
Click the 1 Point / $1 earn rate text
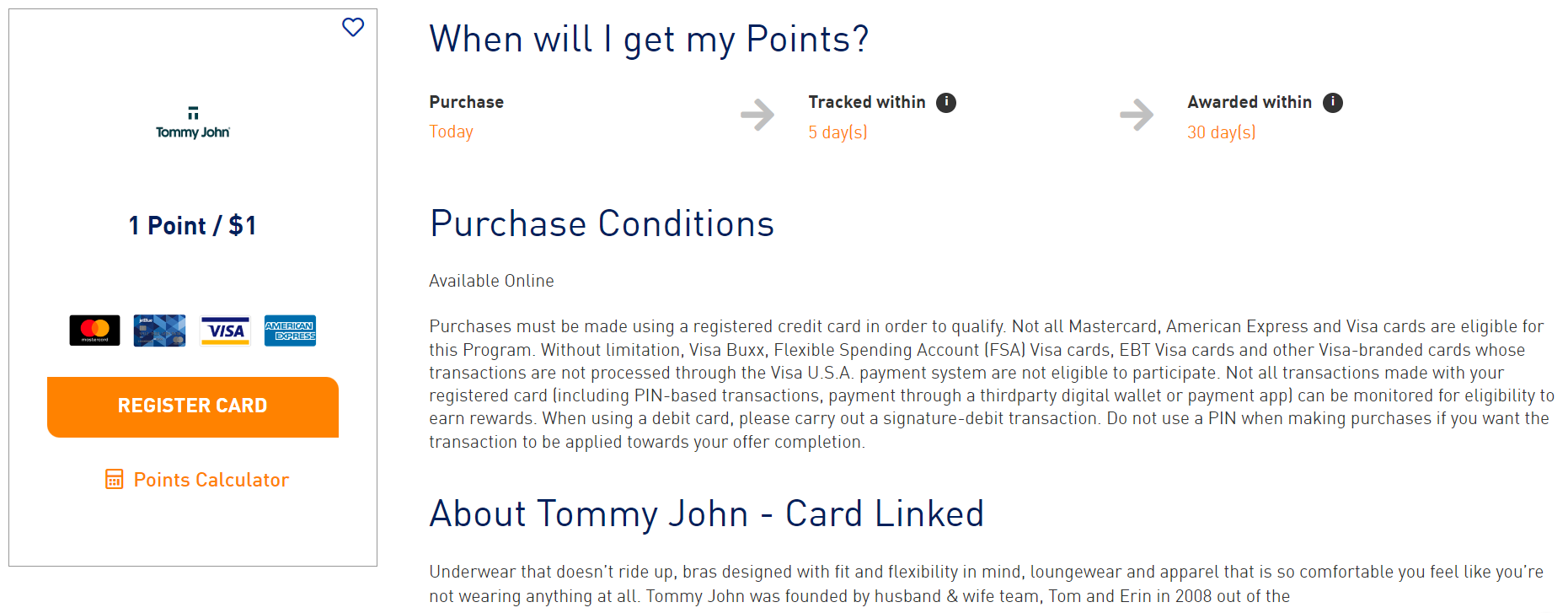pos(192,224)
